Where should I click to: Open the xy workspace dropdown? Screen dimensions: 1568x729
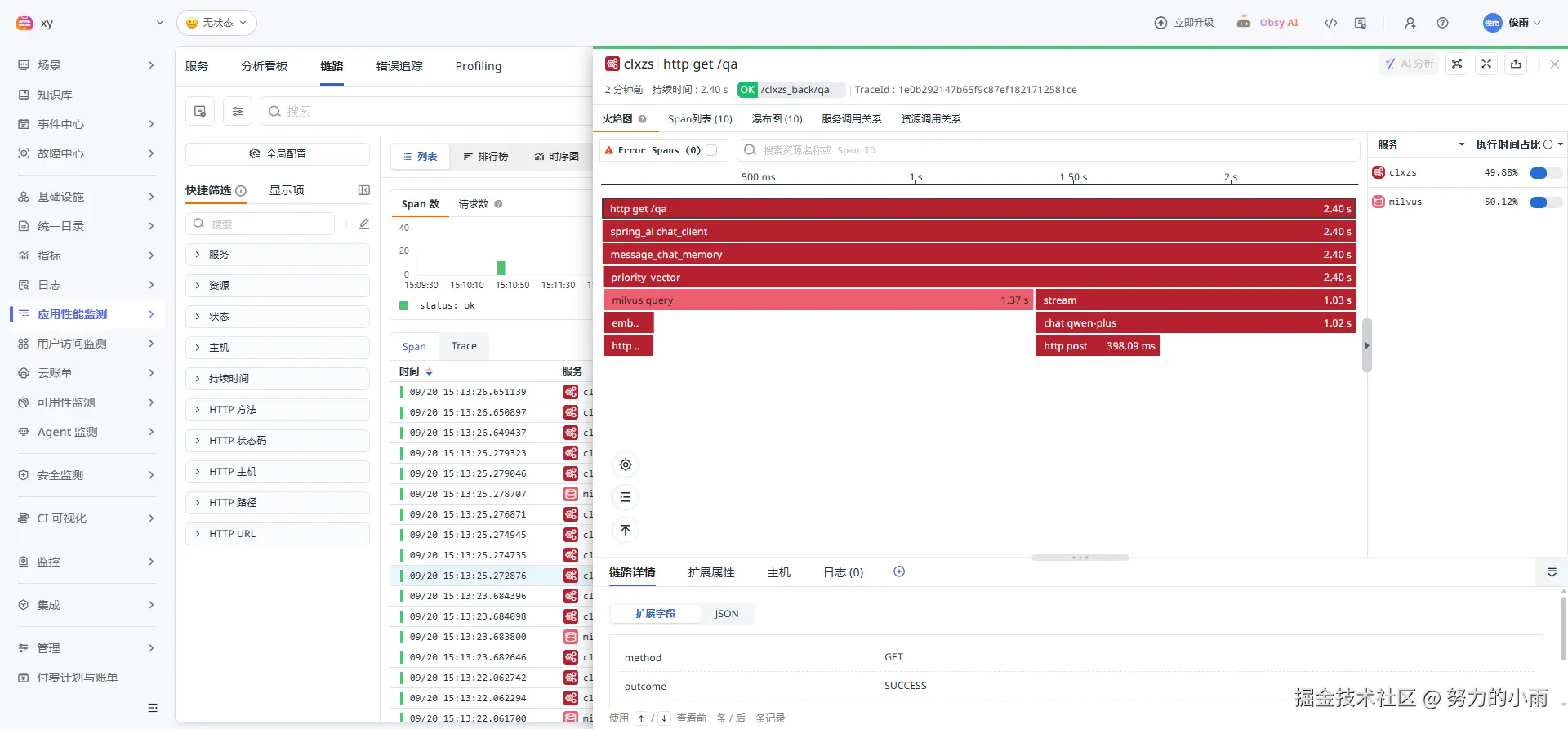tap(90, 23)
